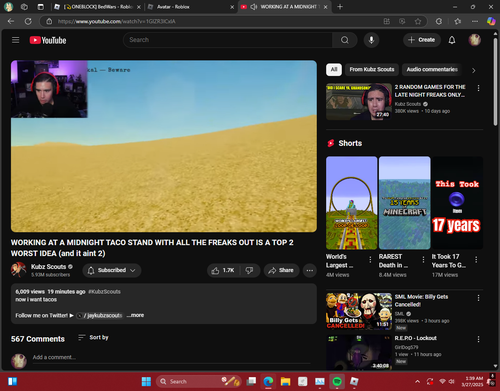Open SML Movie Billy Gets Cancelled video
500x391 pixels.
tap(359, 311)
